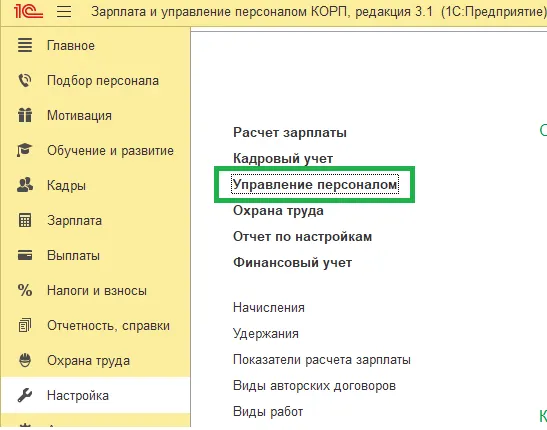Open Охрана труда settings link in panel

tap(278, 211)
